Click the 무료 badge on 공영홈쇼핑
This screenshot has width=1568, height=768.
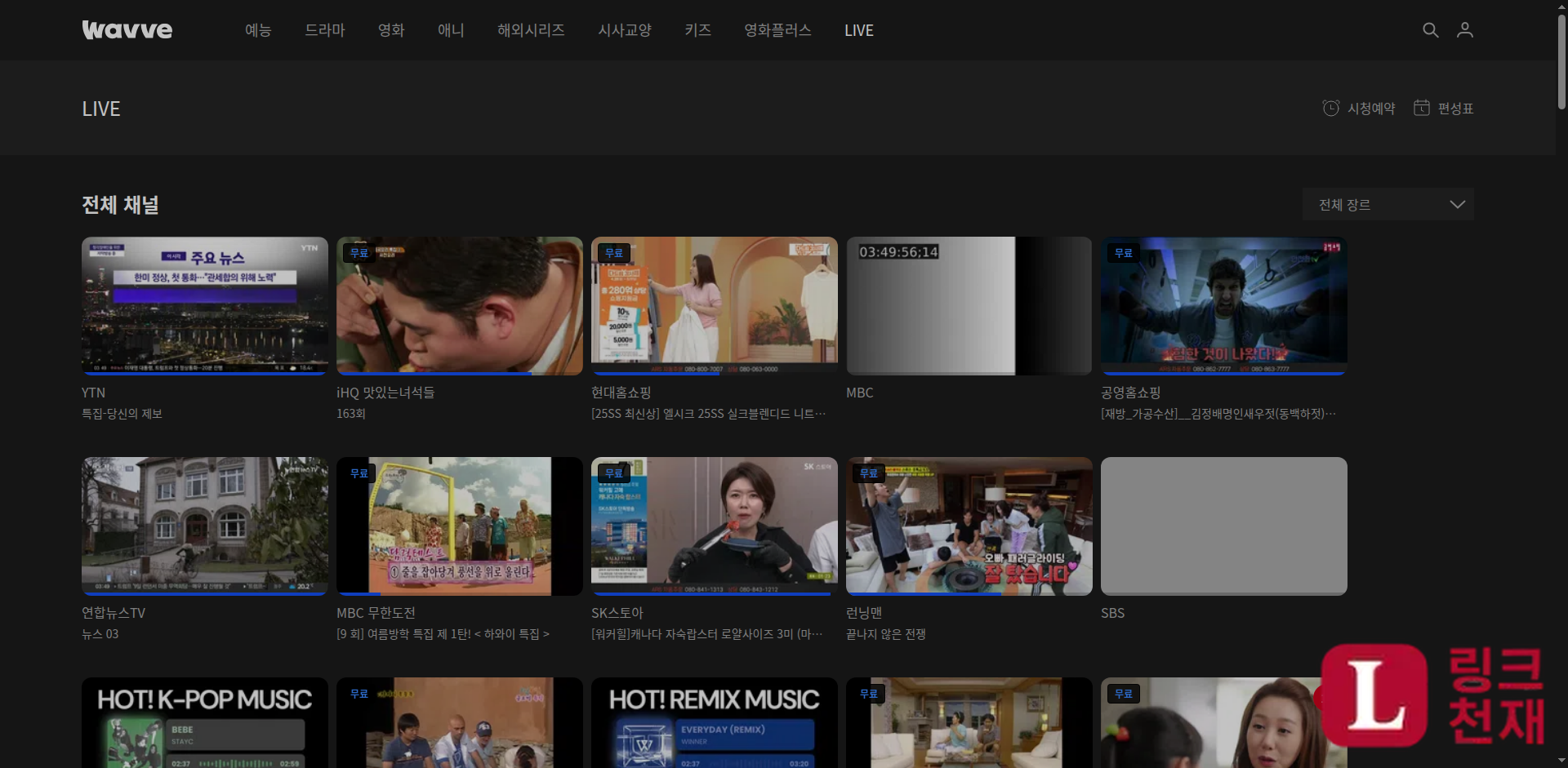(x=1124, y=253)
